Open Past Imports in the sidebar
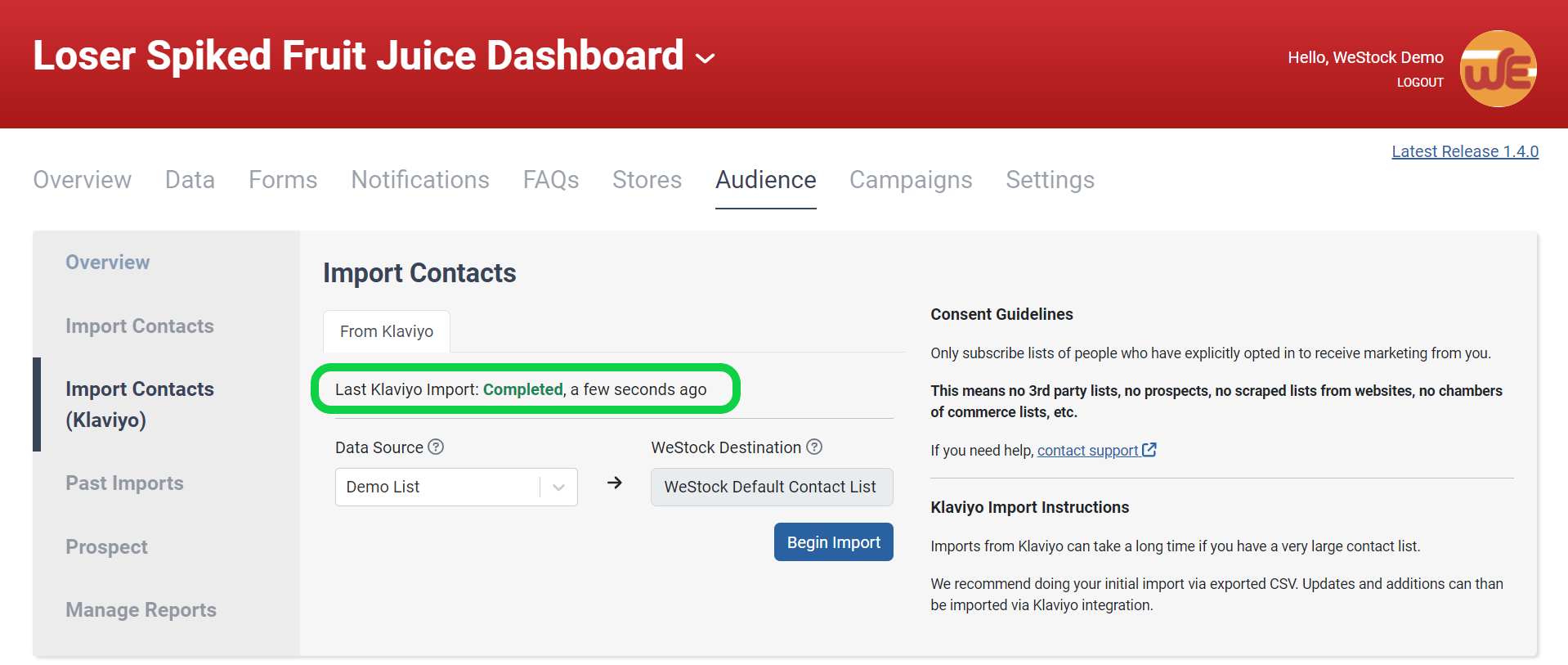This screenshot has height=665, width=1568. click(124, 483)
